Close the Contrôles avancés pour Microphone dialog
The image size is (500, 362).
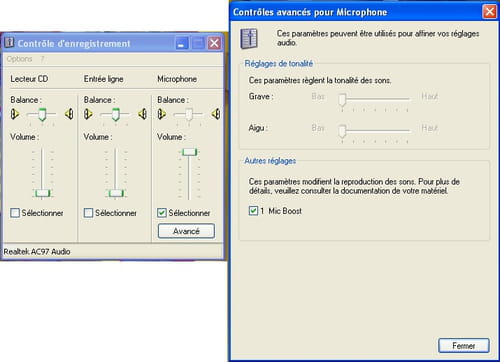point(490,12)
